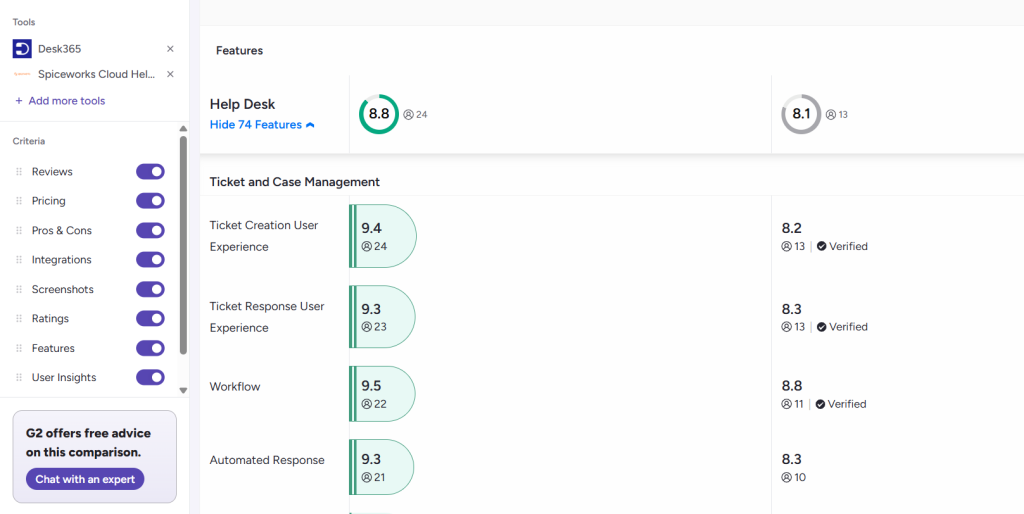Click drag handle beside Screenshots
The height and width of the screenshot is (514, 1024).
(19, 289)
